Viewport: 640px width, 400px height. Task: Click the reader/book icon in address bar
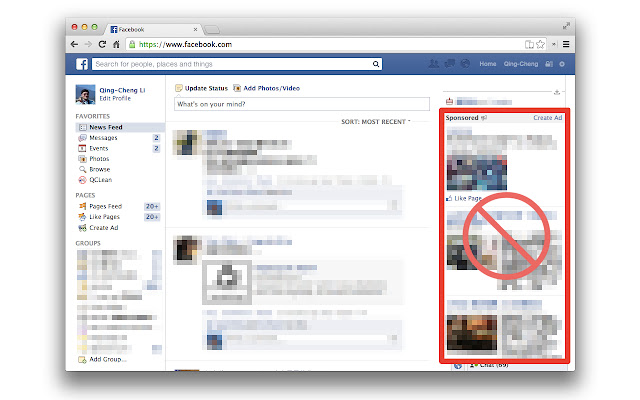pyautogui.click(x=529, y=44)
